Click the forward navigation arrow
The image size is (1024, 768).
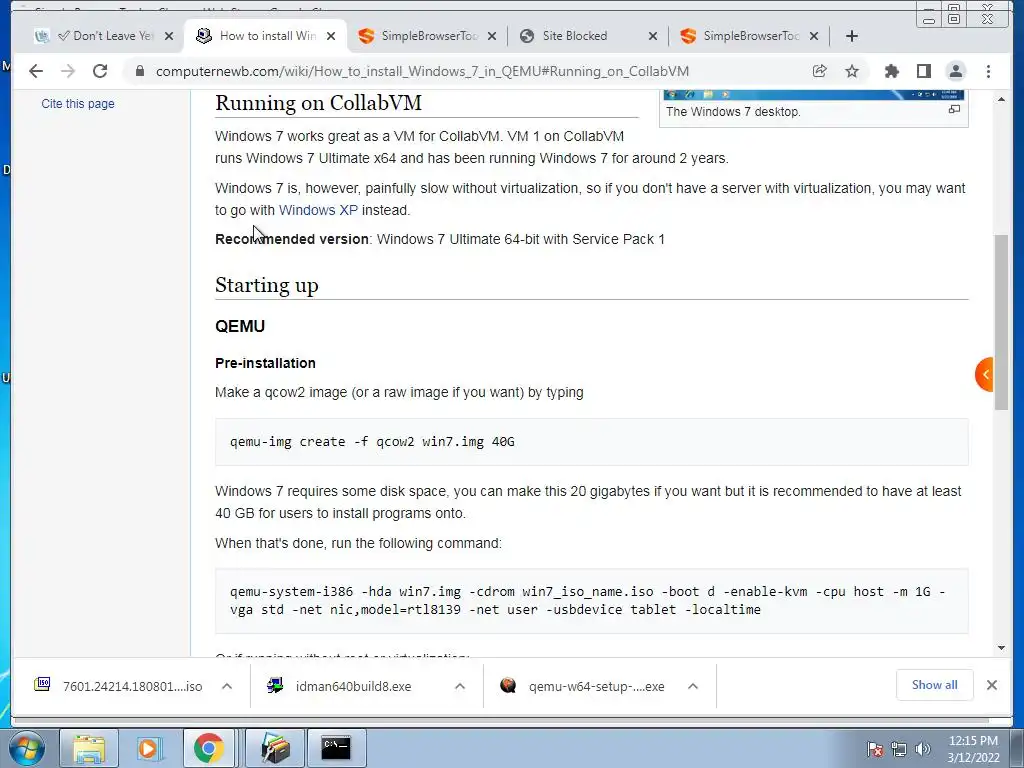(68, 71)
